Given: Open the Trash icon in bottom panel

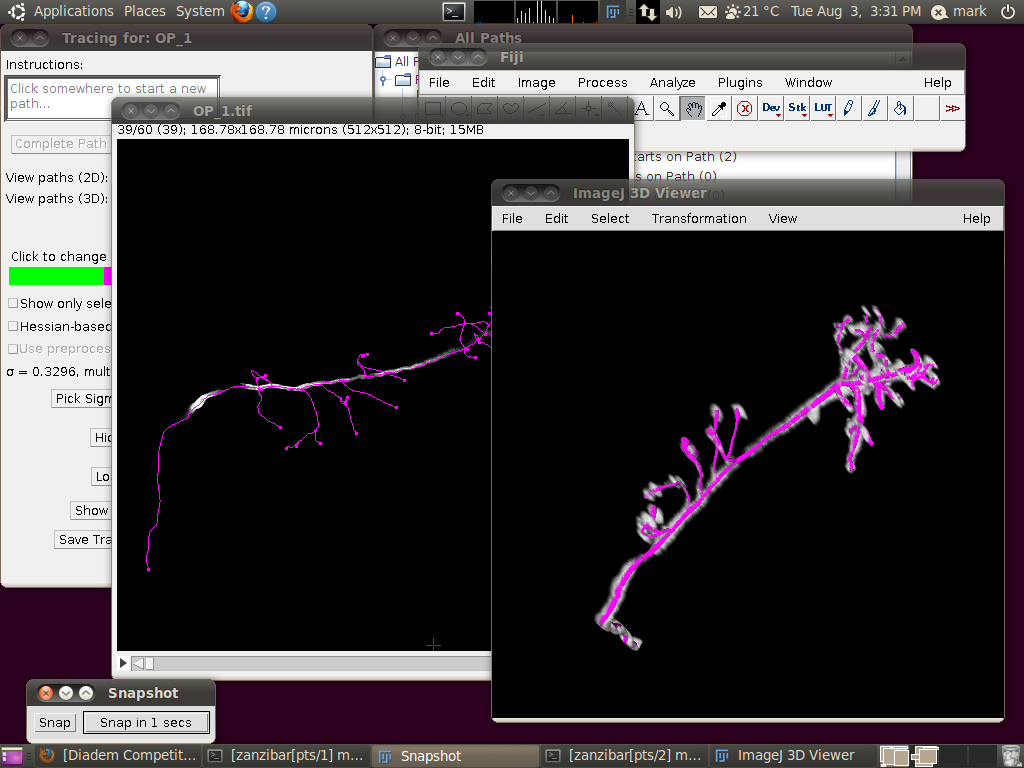Looking at the screenshot, I should (1011, 756).
